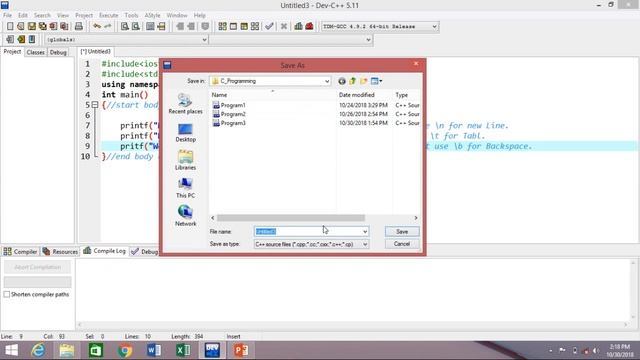Select the Compiler bottom tab
This screenshot has width=640, height=360.
(x=20, y=251)
